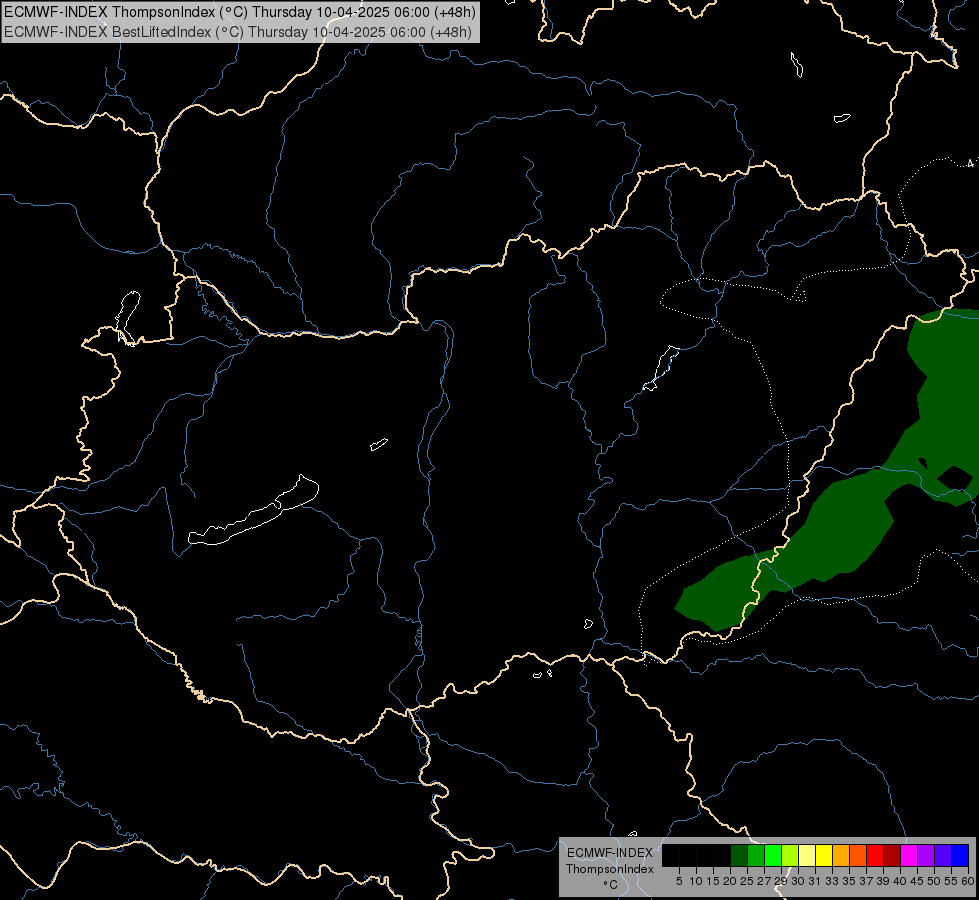Select the bright red 37–39 legend swatch
Image resolution: width=979 pixels, height=900 pixels.
[875, 855]
